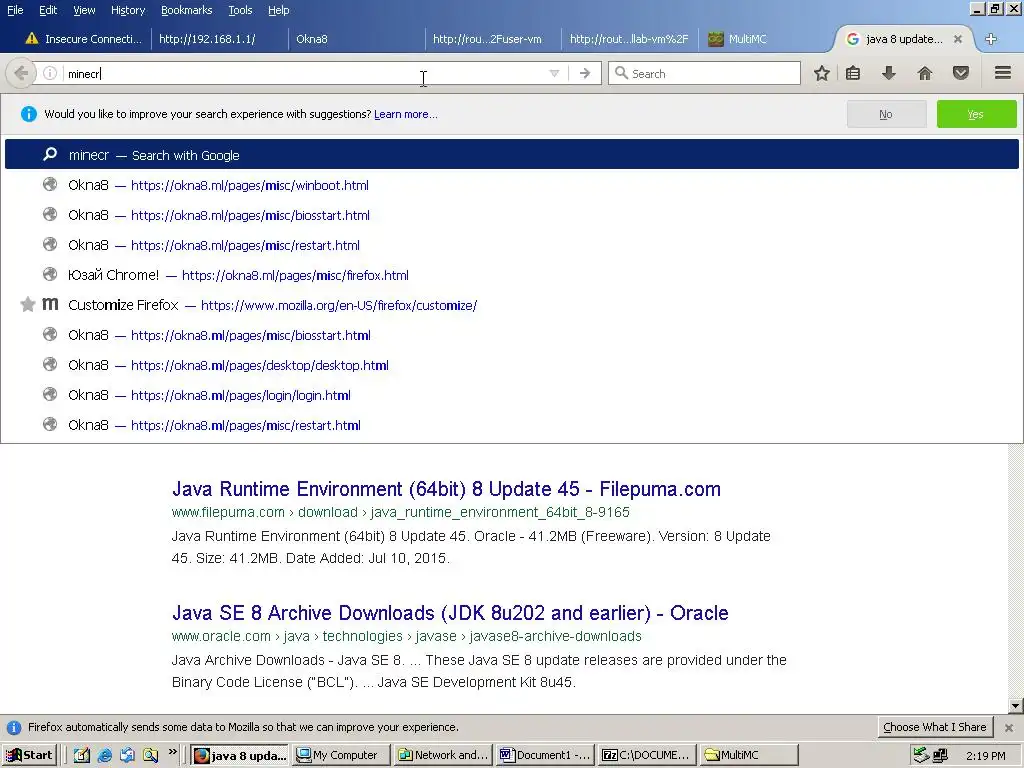Click the network connection tray icon
Screen dimensions: 1024x768
[940, 756]
